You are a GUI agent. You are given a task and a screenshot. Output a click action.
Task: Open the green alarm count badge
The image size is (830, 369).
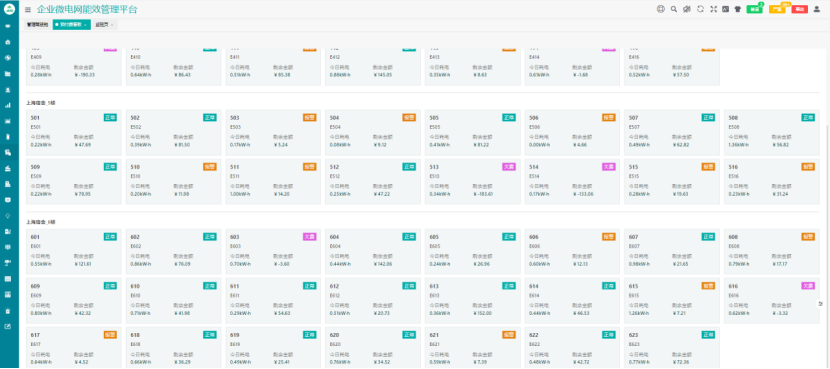click(754, 9)
